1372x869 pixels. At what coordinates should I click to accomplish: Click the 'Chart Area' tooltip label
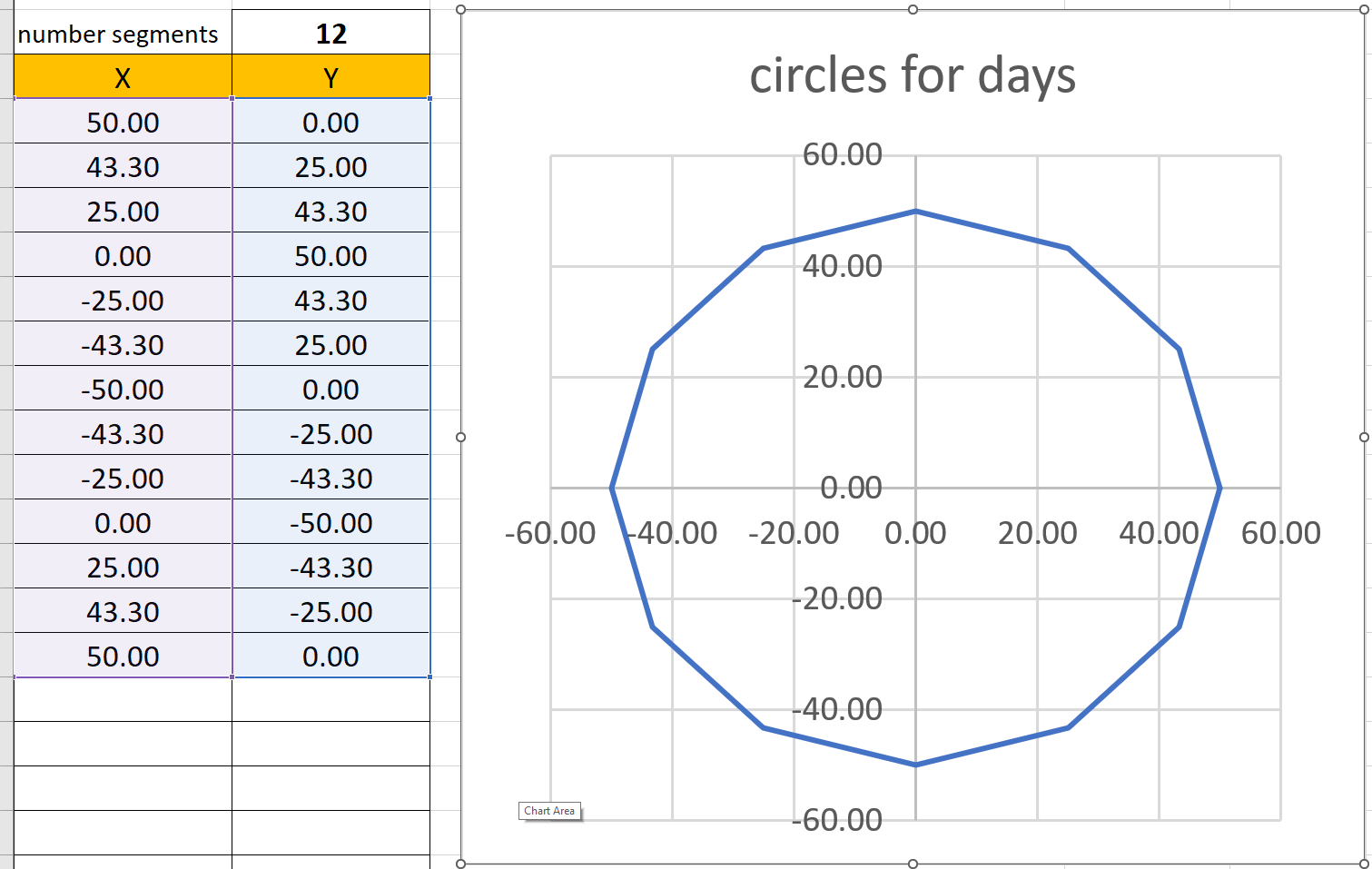pos(549,811)
